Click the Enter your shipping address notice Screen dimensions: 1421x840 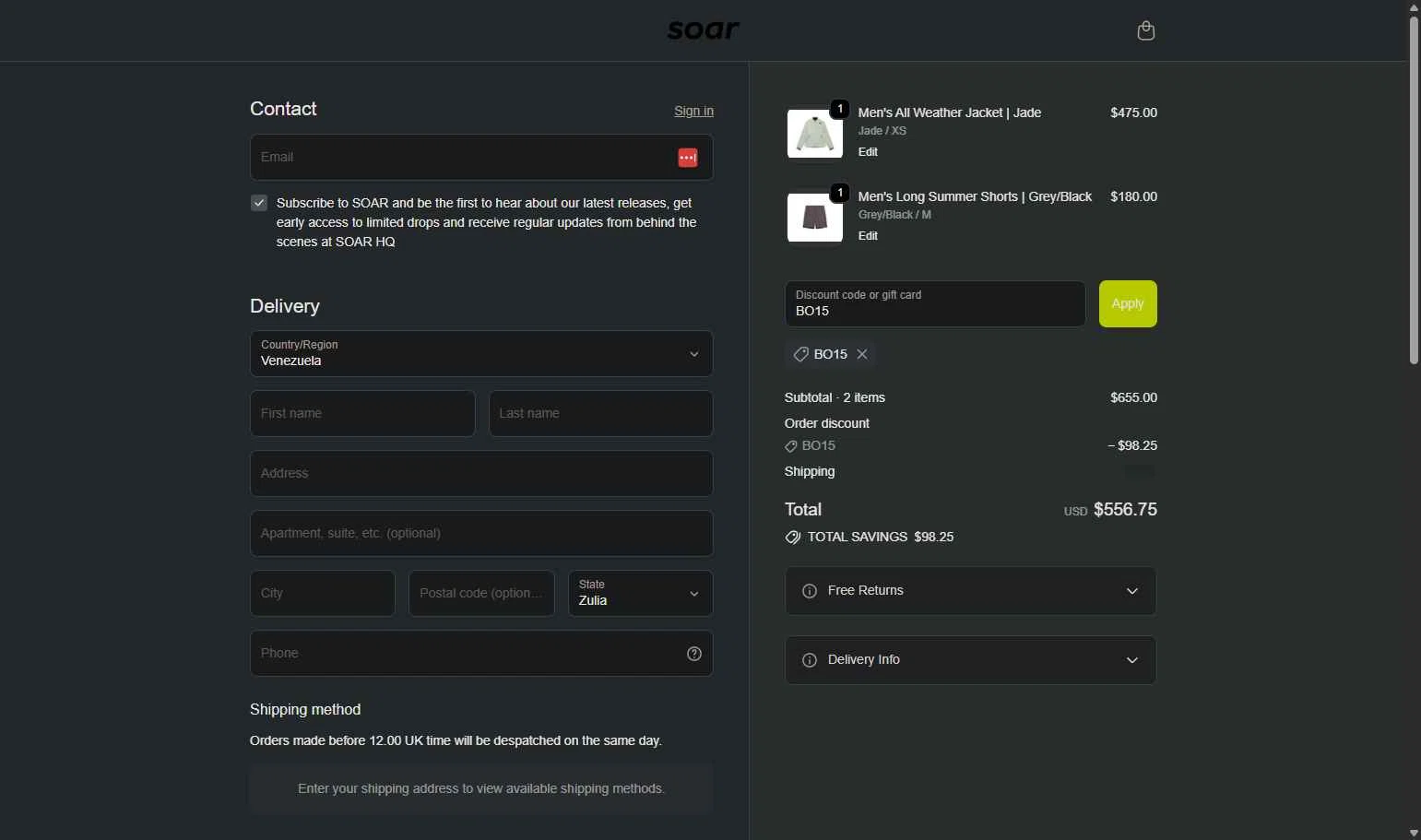481,788
